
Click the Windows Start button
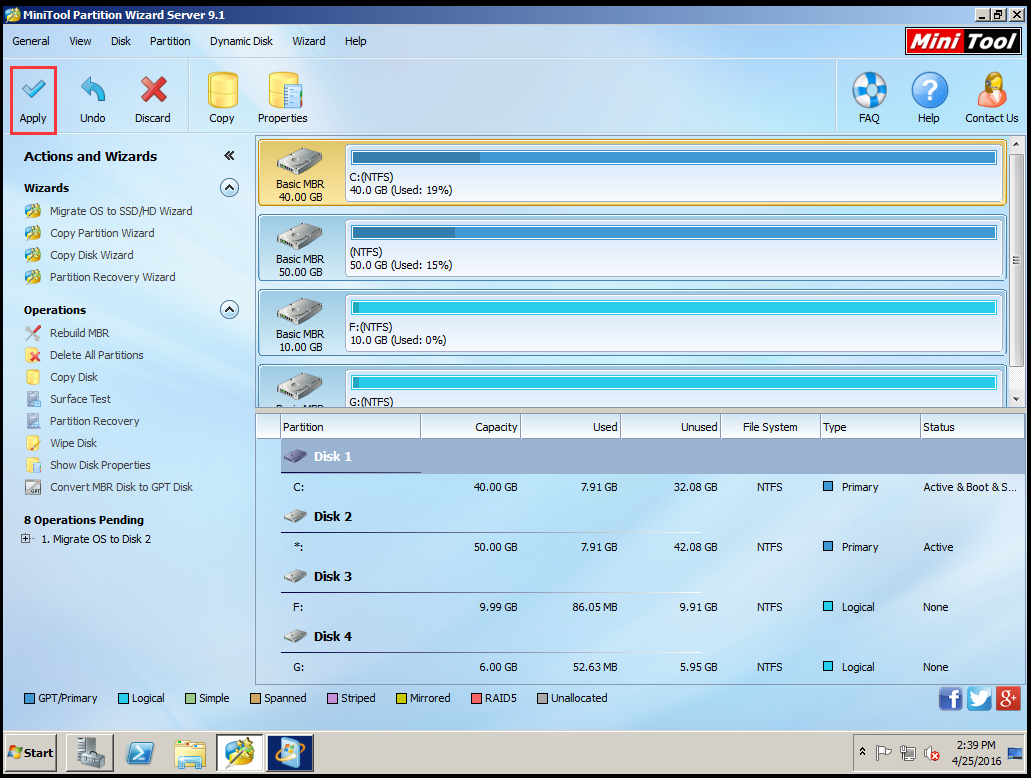point(31,753)
